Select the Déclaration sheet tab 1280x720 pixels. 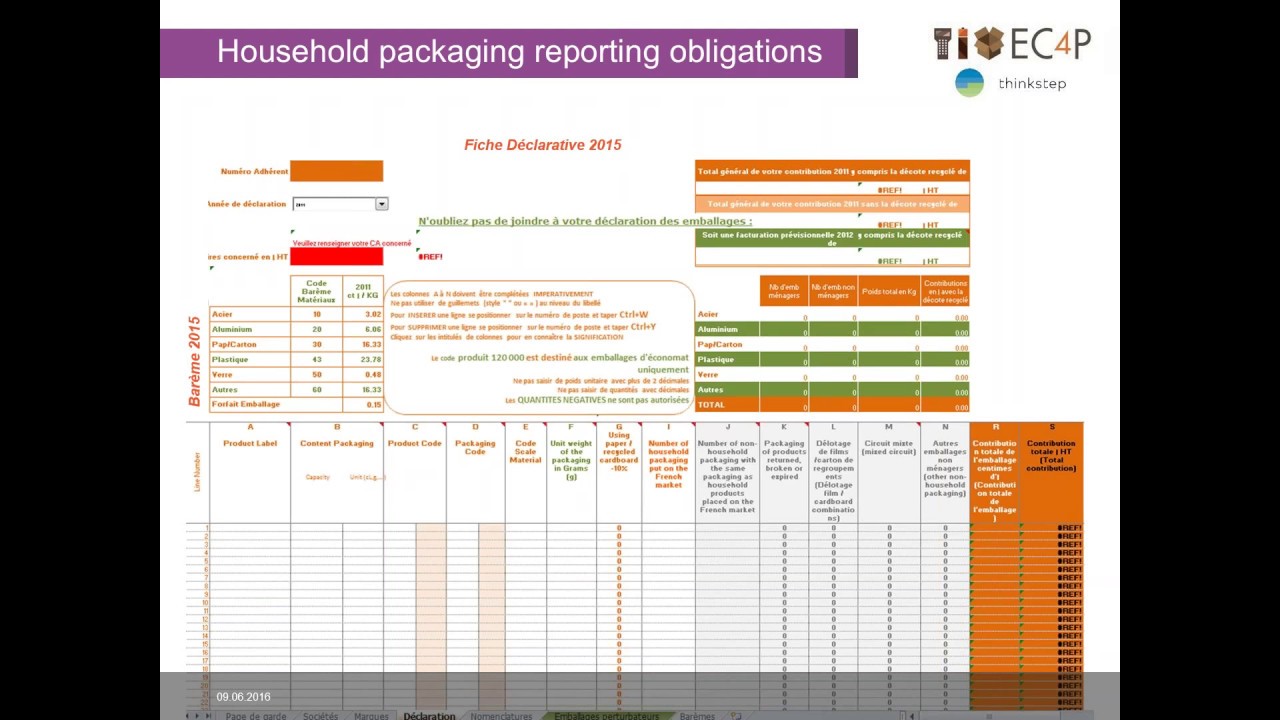429,716
